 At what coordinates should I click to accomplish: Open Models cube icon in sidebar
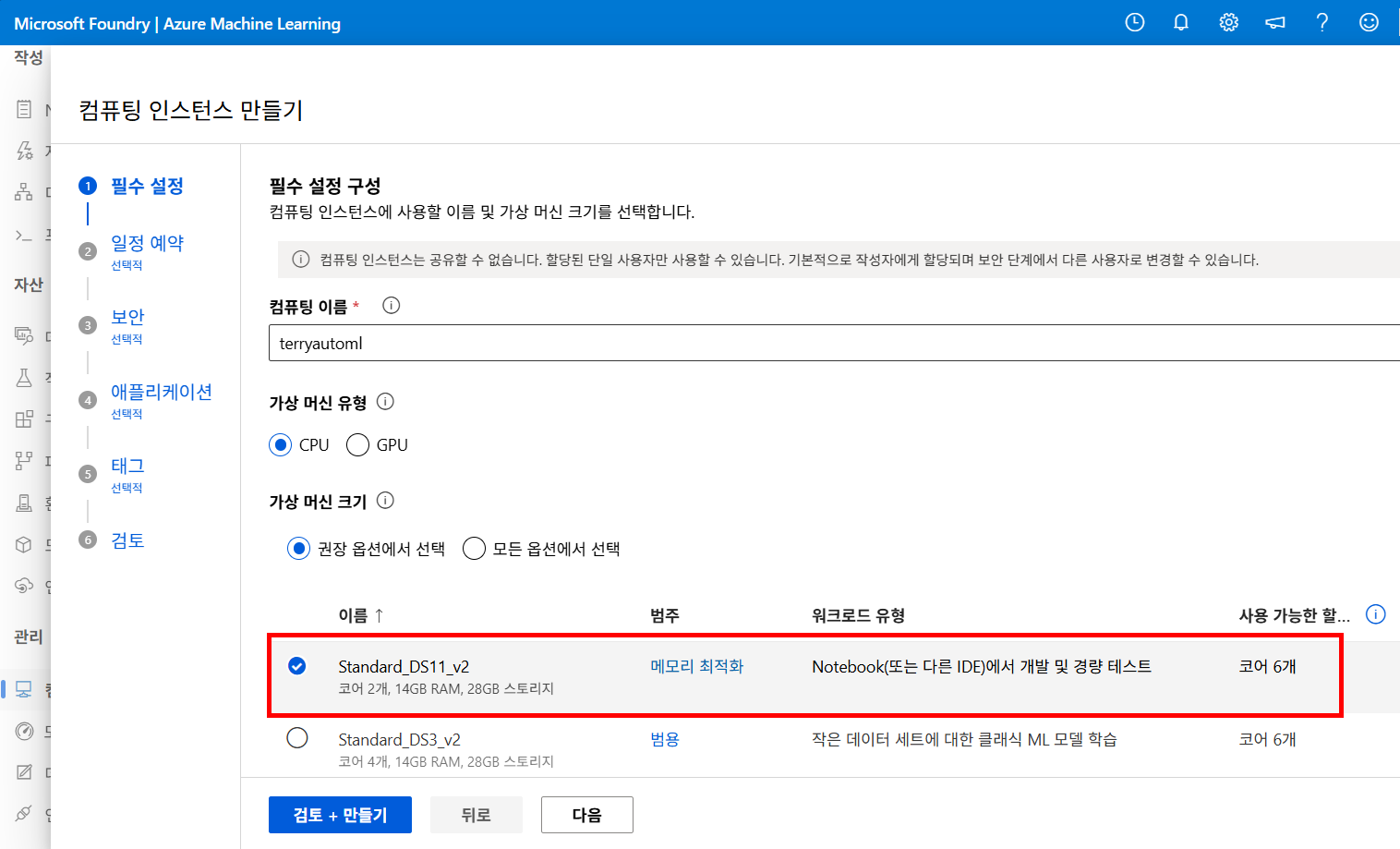24,544
